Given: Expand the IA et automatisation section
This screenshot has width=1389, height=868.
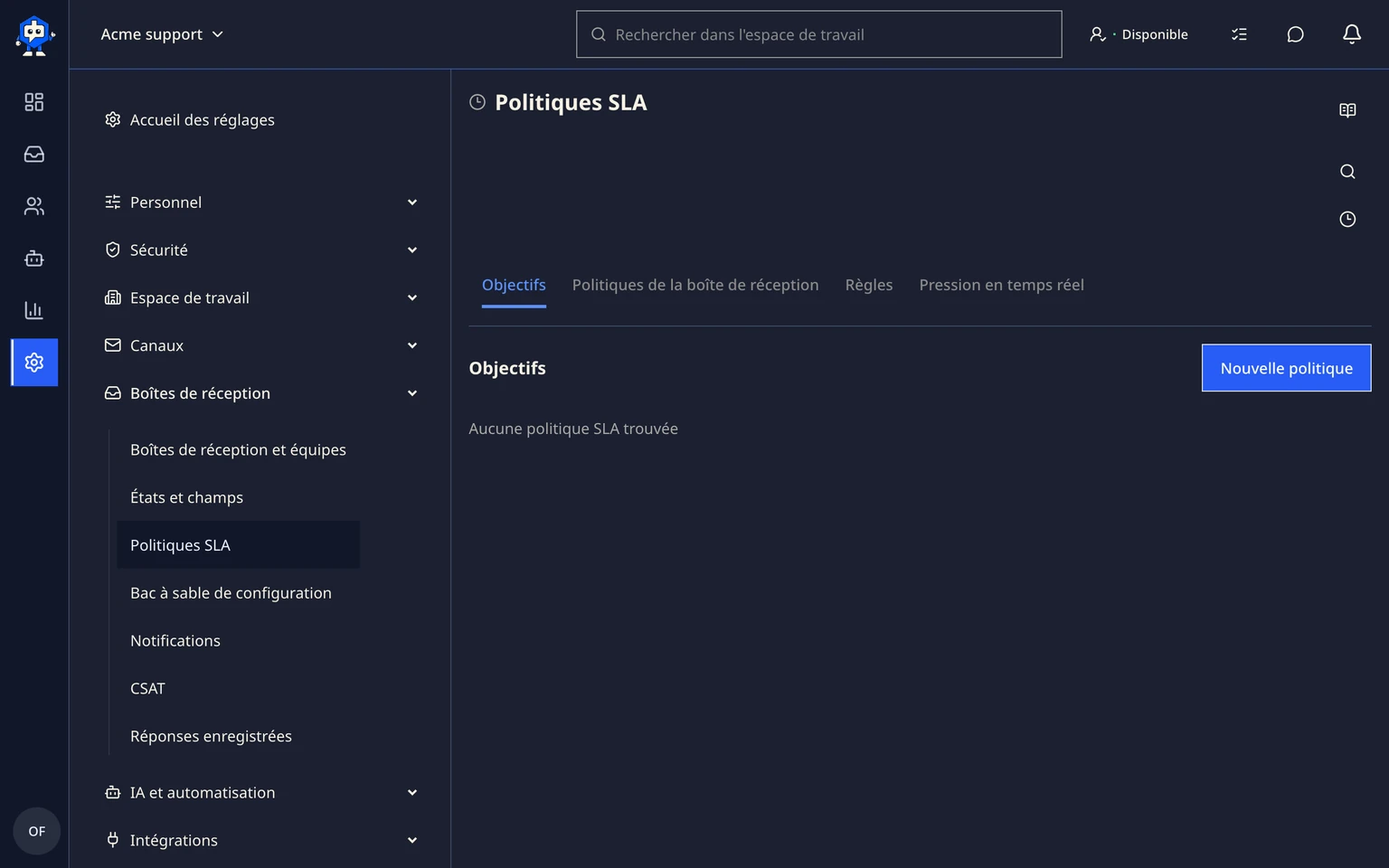Looking at the screenshot, I should (x=261, y=793).
